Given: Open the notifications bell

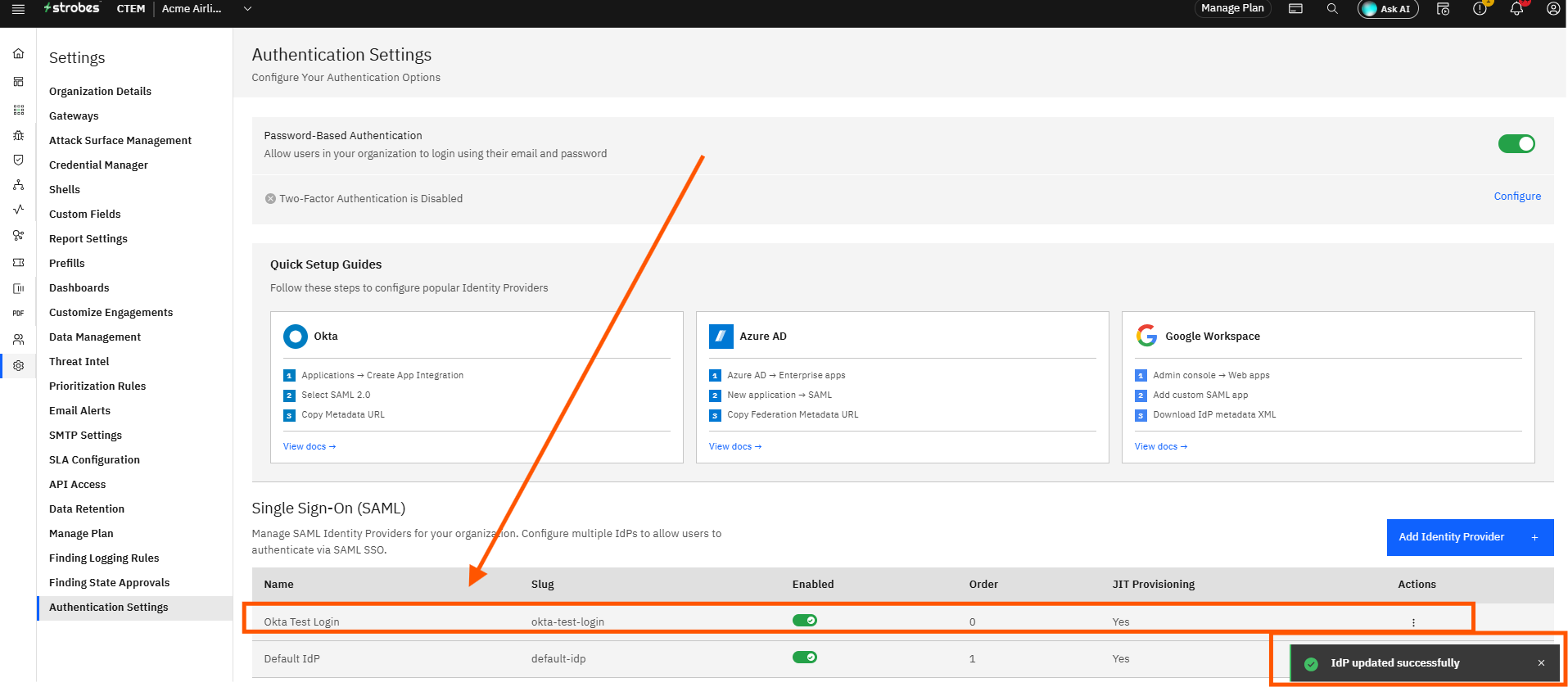Looking at the screenshot, I should click(1516, 9).
